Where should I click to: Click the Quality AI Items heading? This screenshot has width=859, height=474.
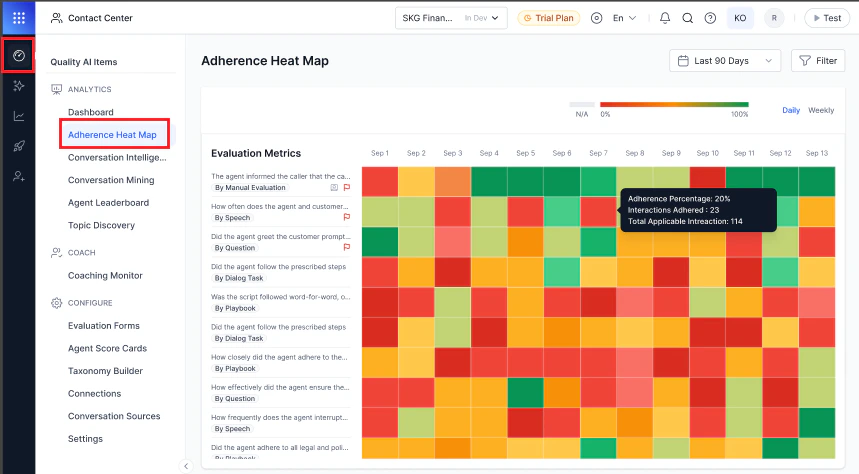pos(84,62)
